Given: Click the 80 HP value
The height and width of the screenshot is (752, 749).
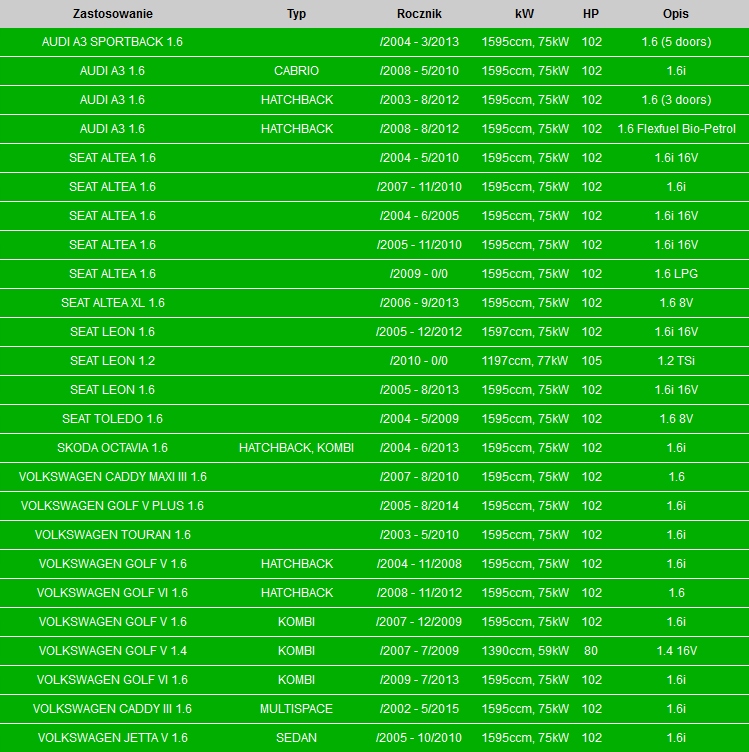Looking at the screenshot, I should pyautogui.click(x=591, y=651).
